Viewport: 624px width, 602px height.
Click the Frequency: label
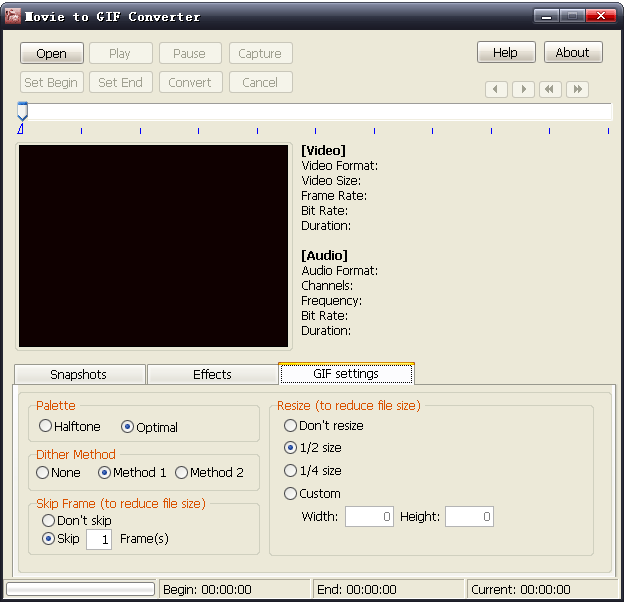pyautogui.click(x=332, y=301)
